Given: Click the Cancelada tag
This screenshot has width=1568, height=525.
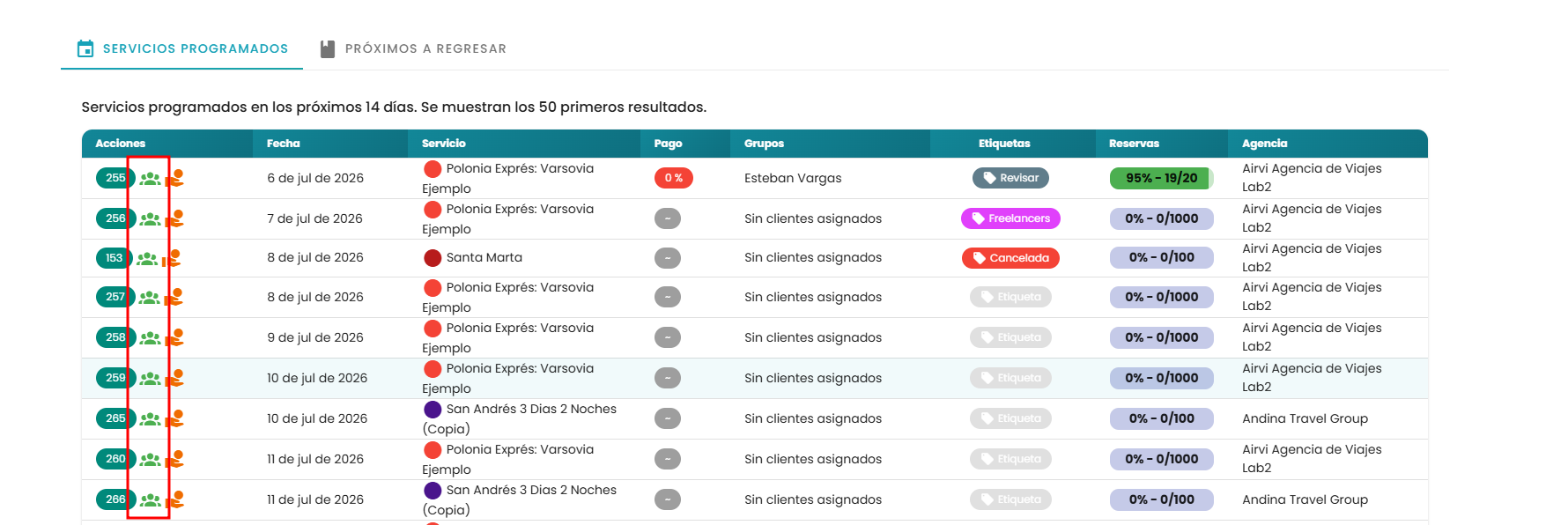Looking at the screenshot, I should (1010, 258).
